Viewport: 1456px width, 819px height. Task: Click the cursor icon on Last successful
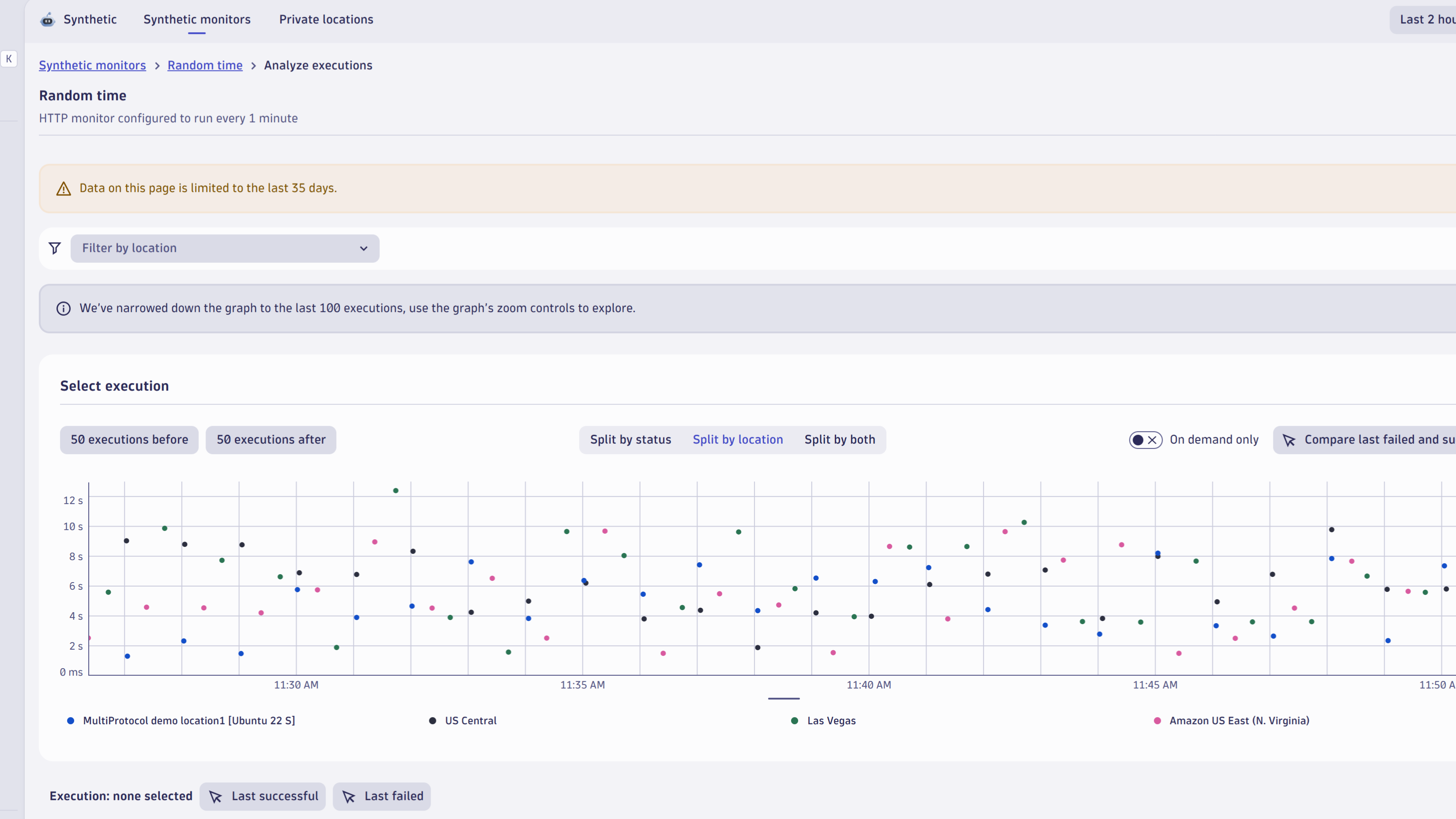(215, 797)
